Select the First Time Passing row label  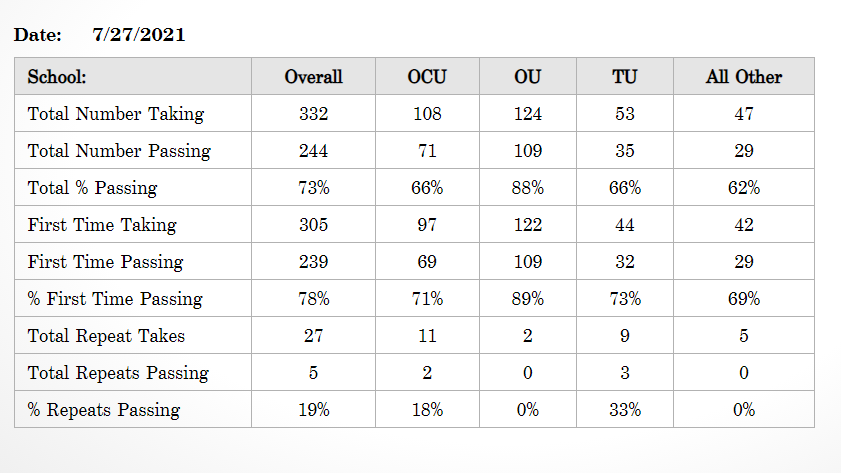click(106, 262)
